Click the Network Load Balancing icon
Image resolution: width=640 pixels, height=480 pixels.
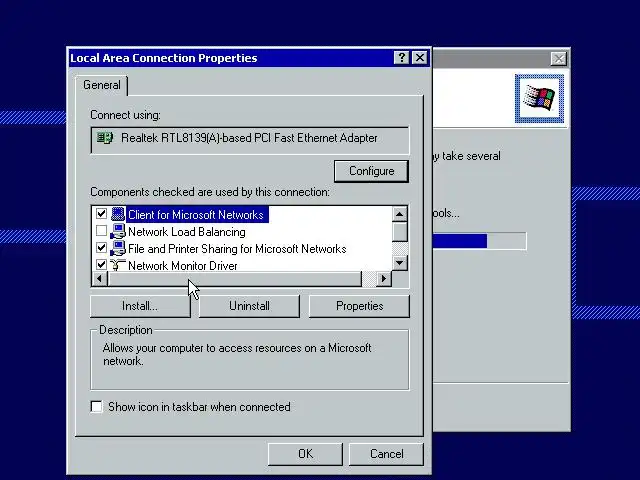point(118,231)
